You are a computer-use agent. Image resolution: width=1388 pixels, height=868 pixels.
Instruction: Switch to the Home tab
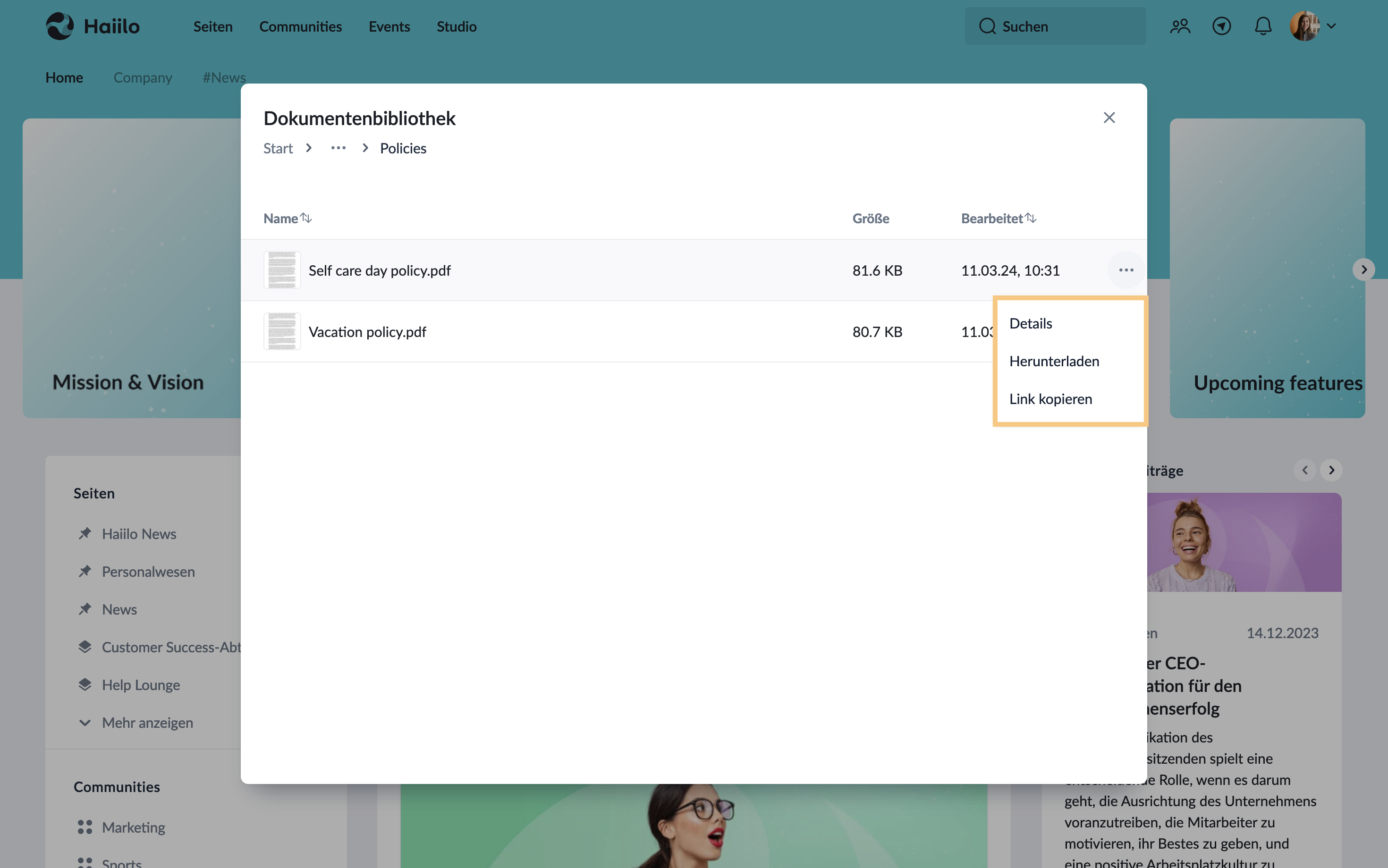tap(64, 77)
